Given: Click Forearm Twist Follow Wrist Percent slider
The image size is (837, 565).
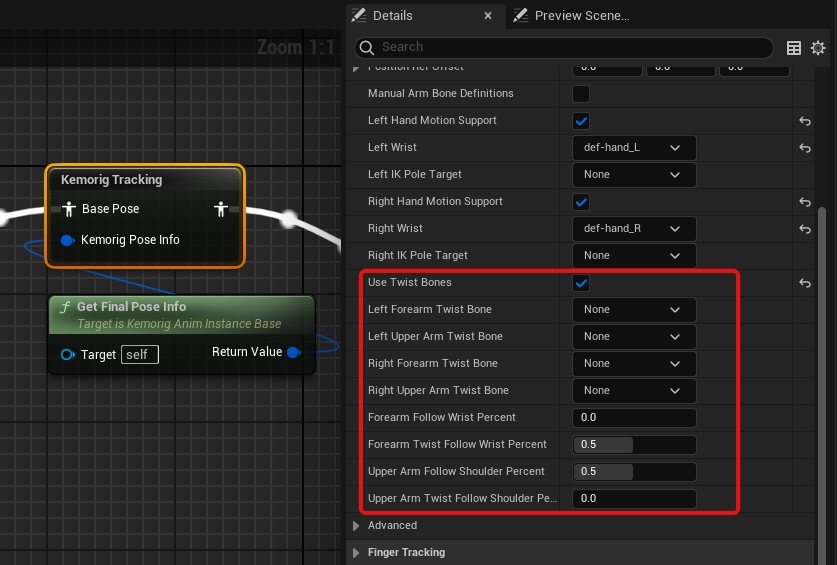Looking at the screenshot, I should coord(633,444).
